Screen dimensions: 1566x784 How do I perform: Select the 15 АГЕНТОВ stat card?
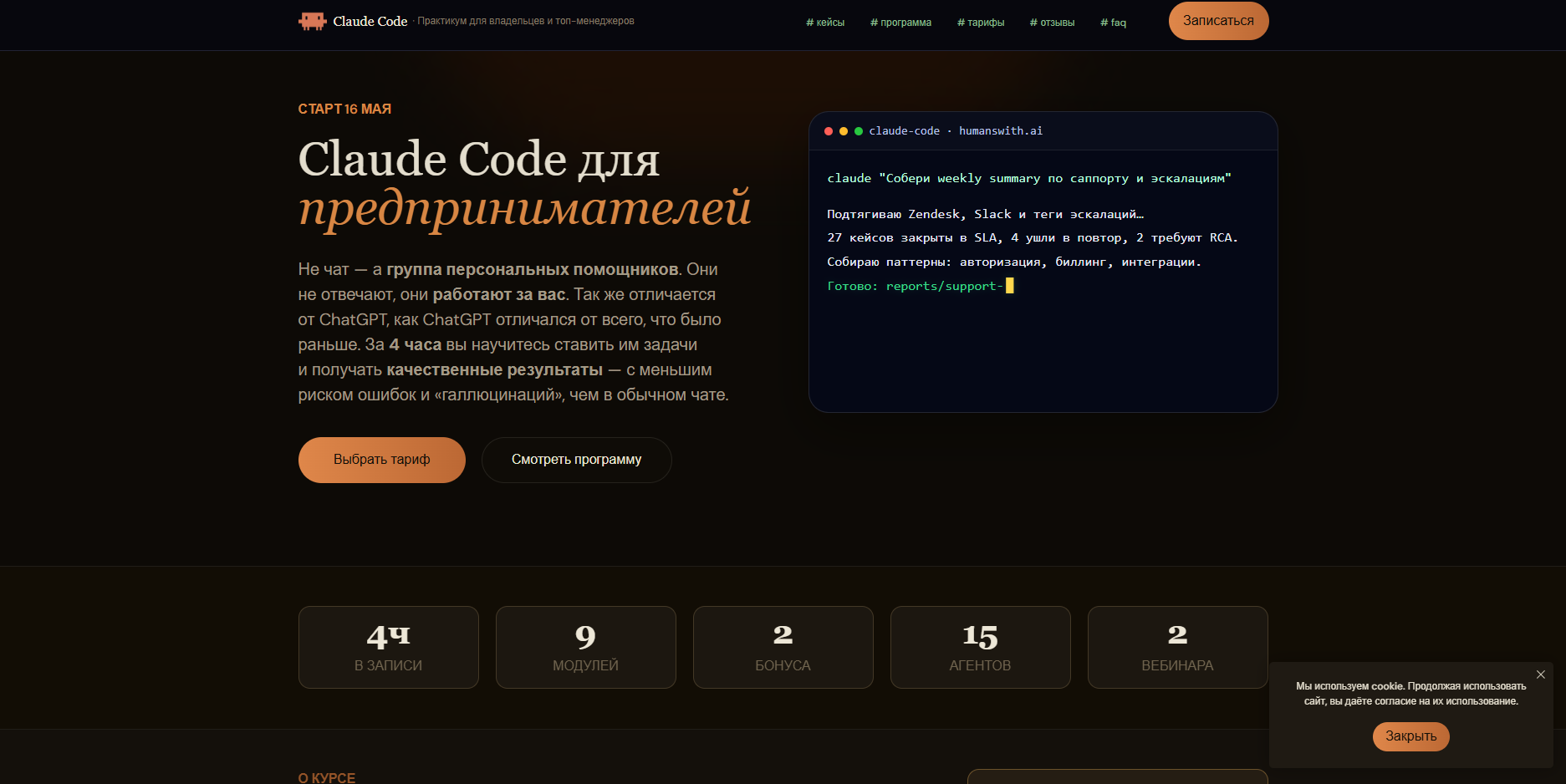coord(981,647)
